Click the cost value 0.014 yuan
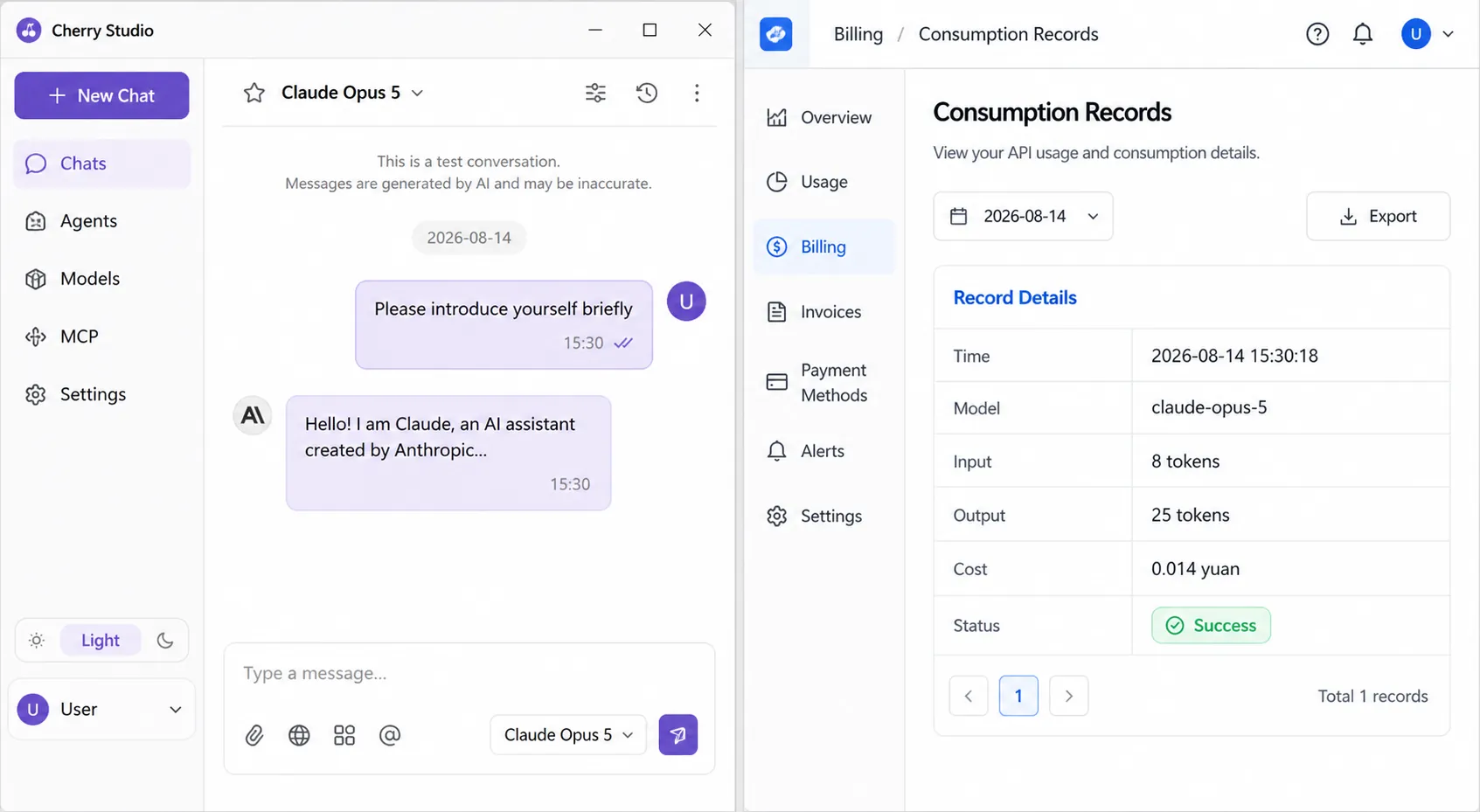The image size is (1480, 812). (1195, 569)
